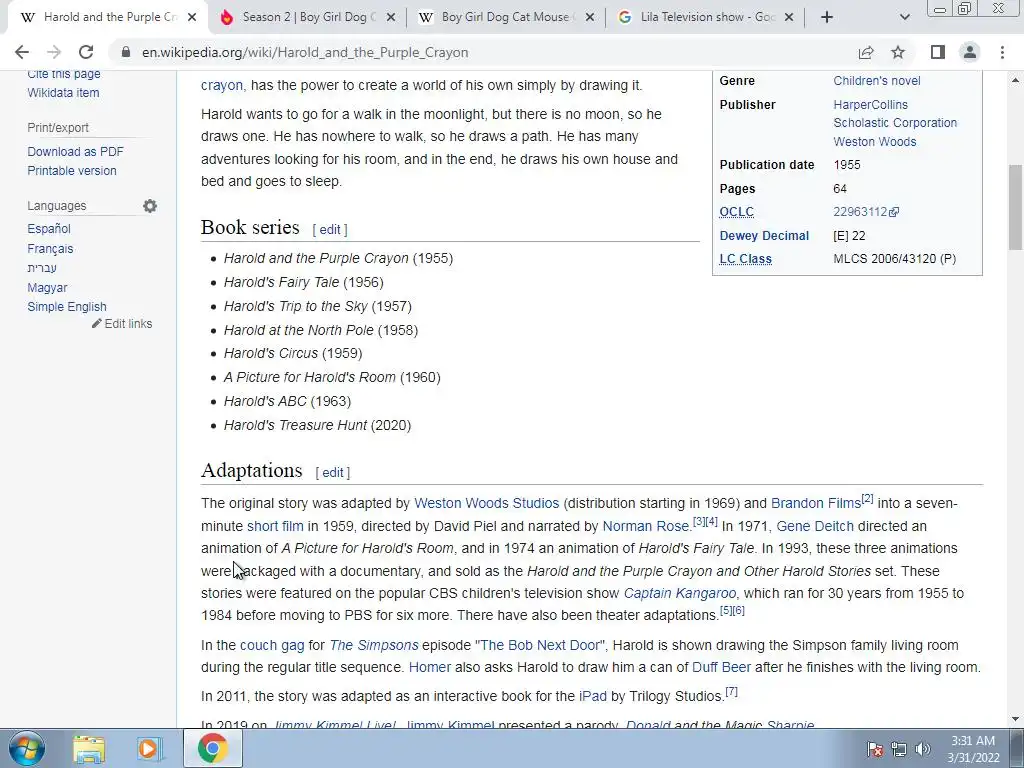Expand the tab search dropdown
Screen dimensions: 1024x768
[x=904, y=17]
